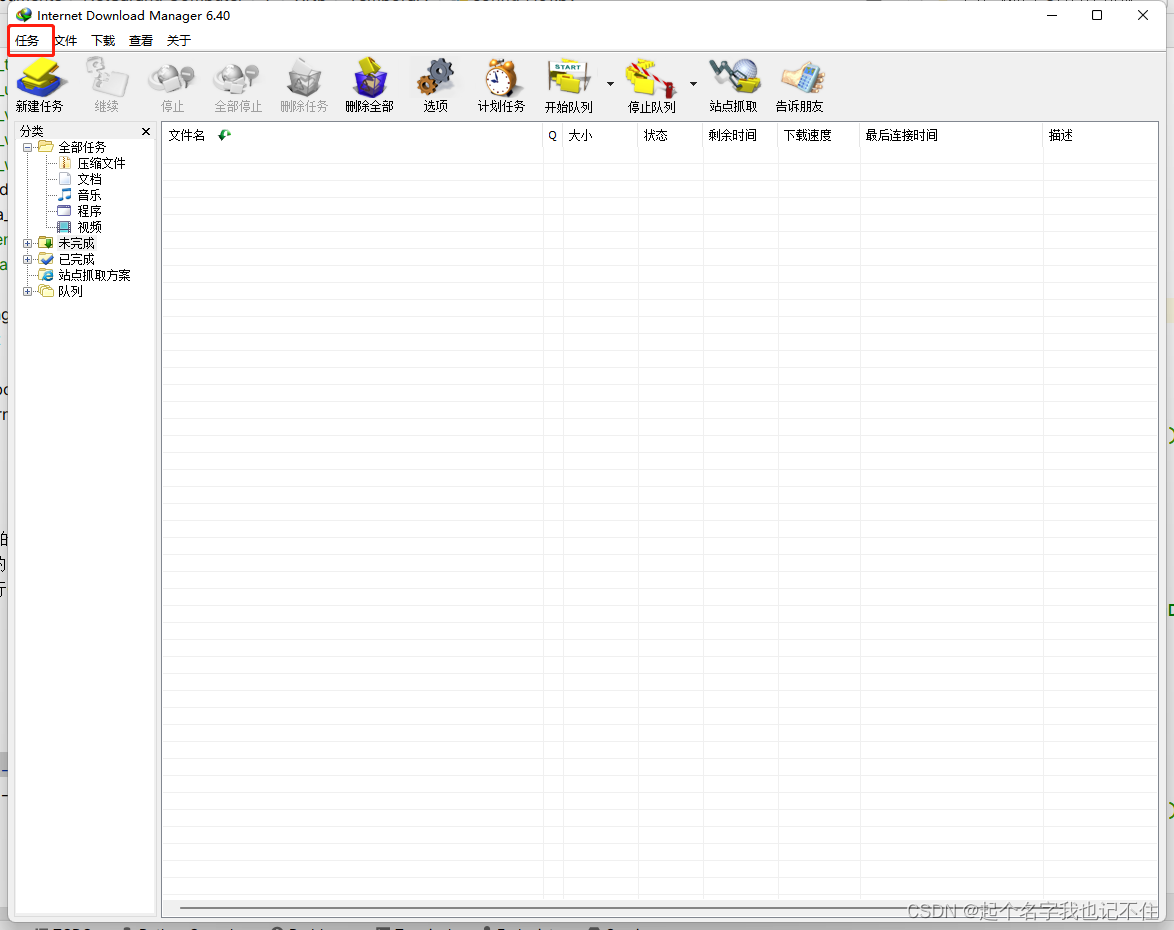This screenshot has height=930, width=1174.
Task: Select 音乐 category
Action: [x=89, y=195]
